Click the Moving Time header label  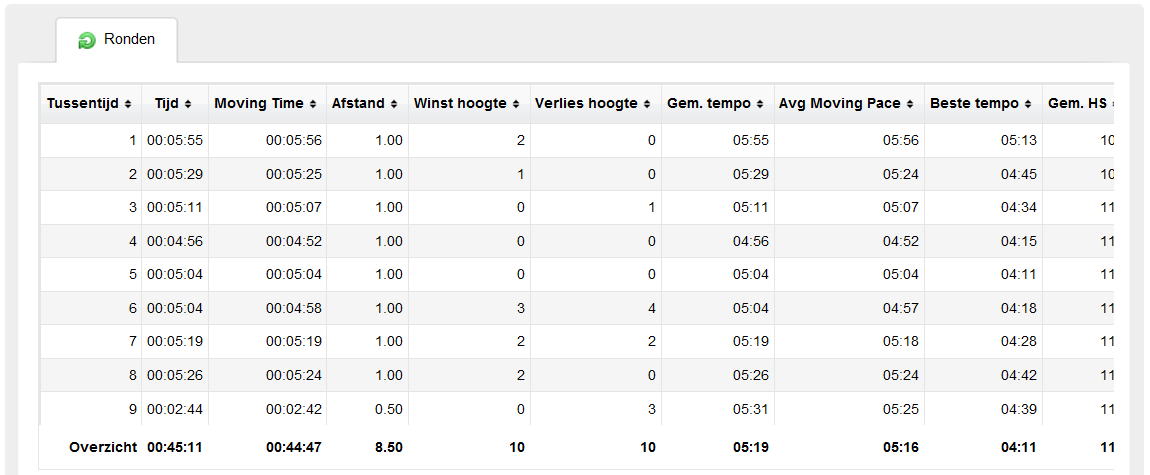point(259,104)
